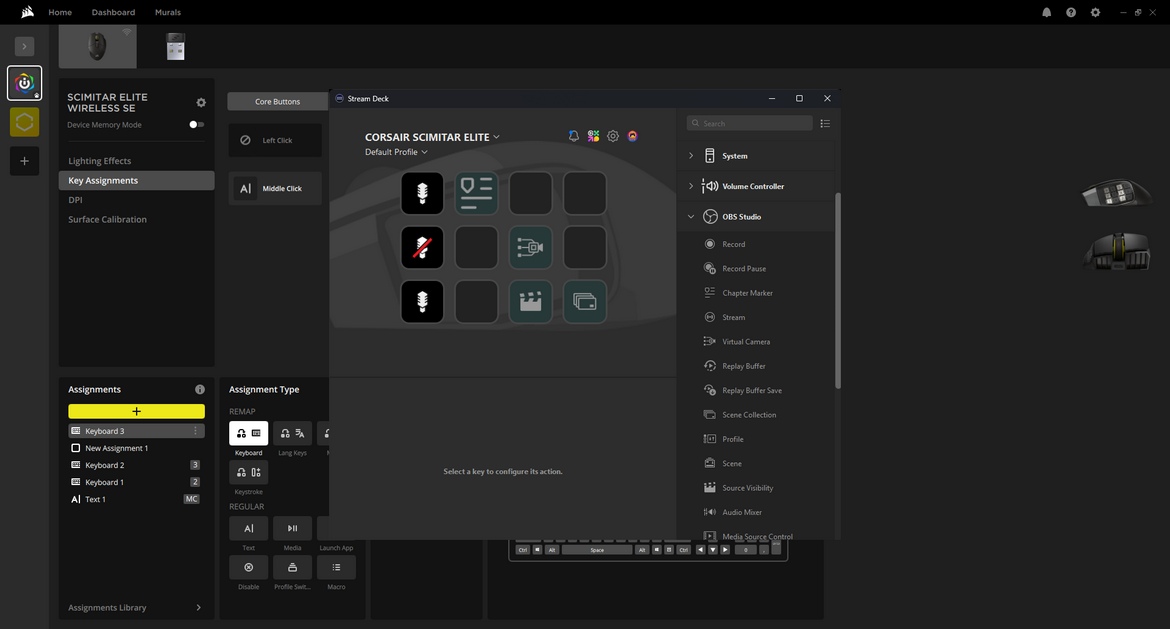Choose the Disable assignment type

[x=248, y=567]
